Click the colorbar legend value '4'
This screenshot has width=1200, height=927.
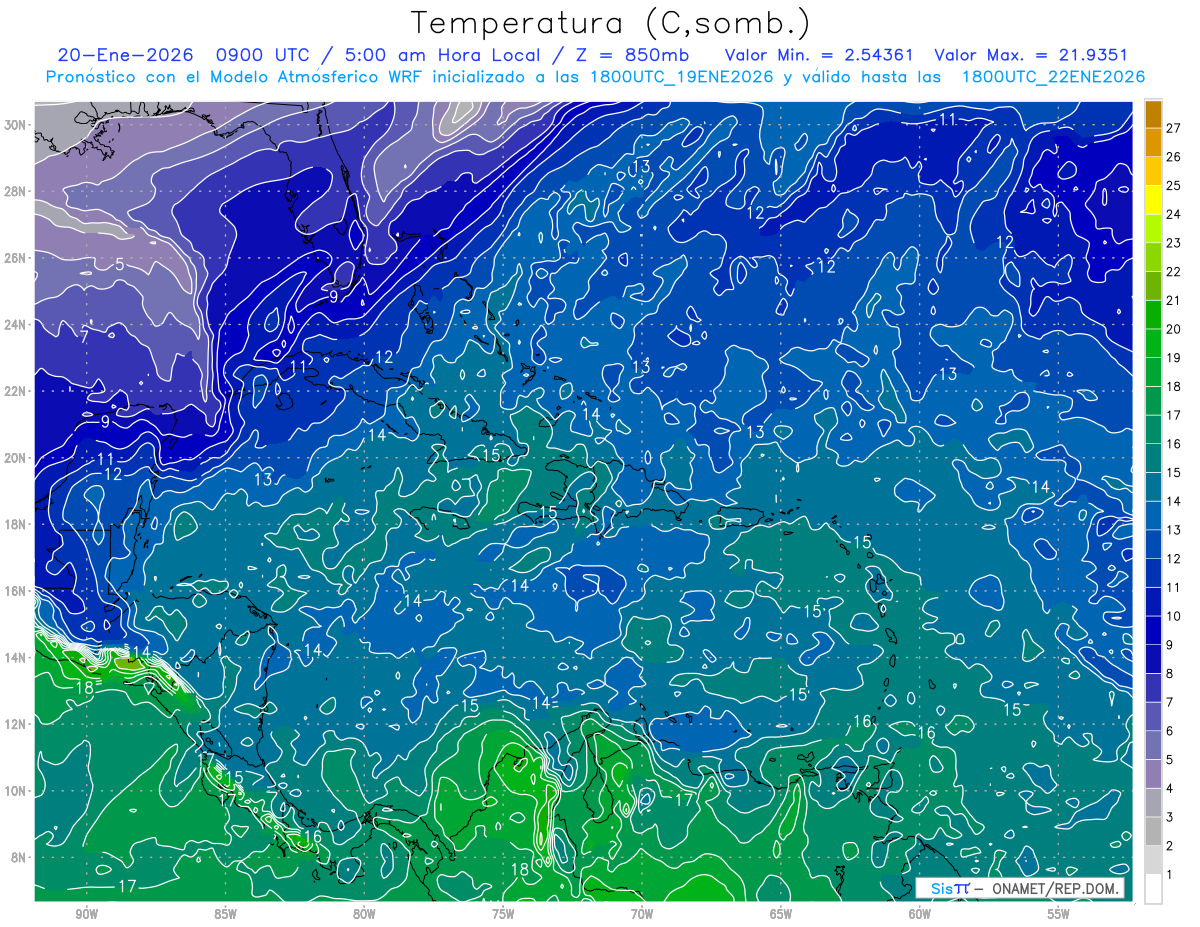click(x=1170, y=789)
